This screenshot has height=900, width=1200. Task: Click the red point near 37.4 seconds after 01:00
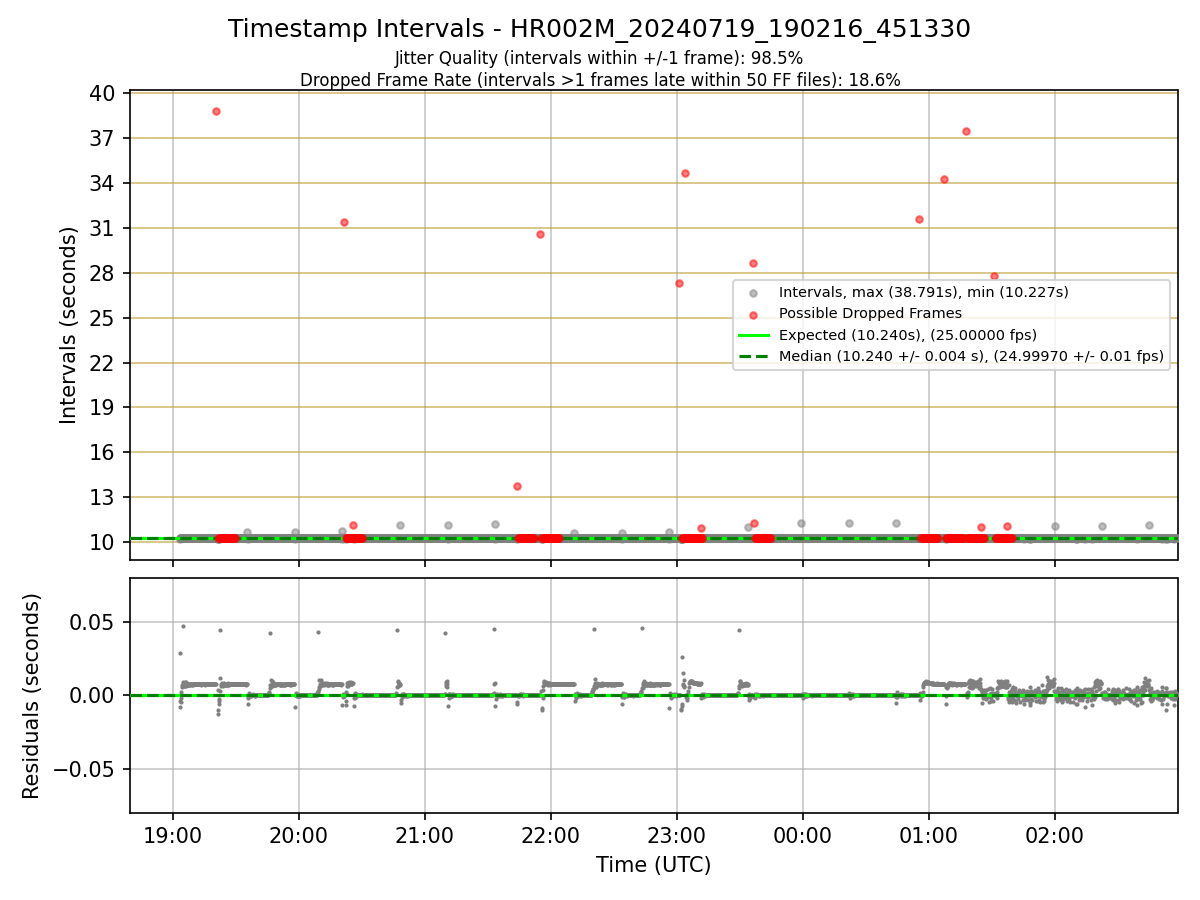(x=966, y=131)
